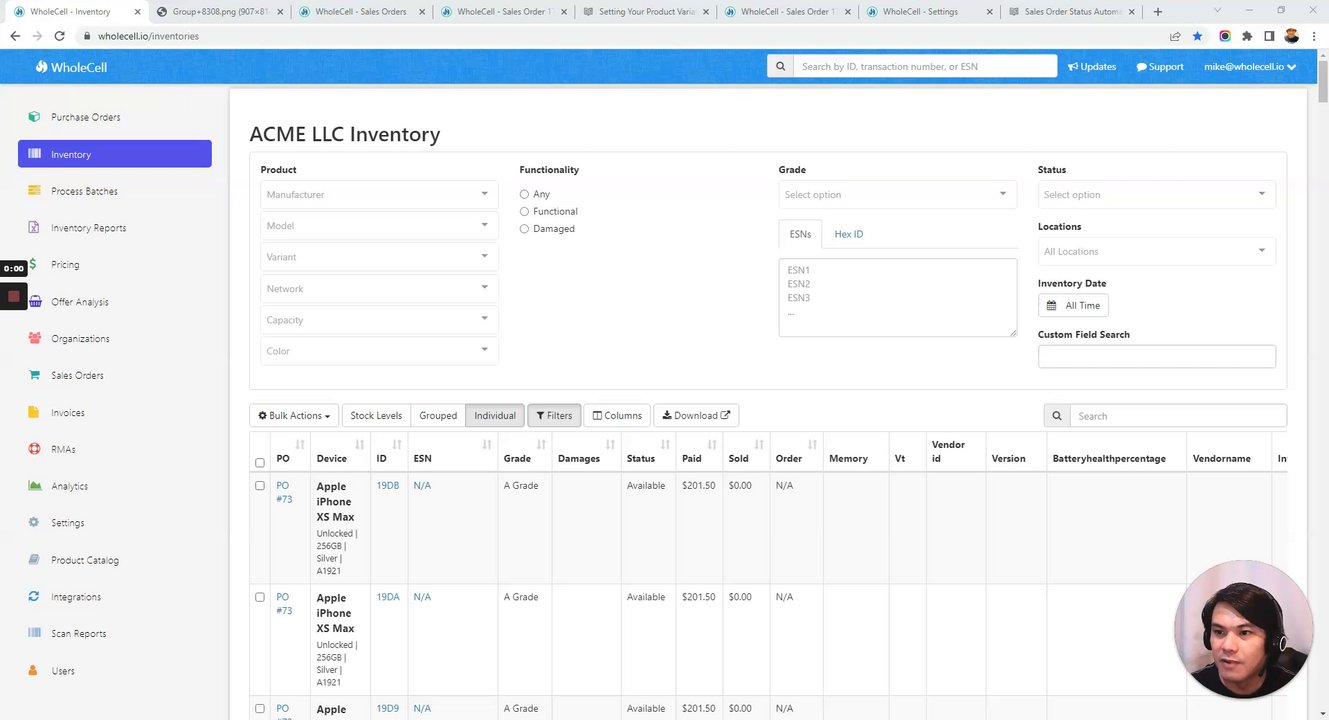Open the Invoices sidebar icon
The height and width of the screenshot is (720, 1329).
(34, 413)
